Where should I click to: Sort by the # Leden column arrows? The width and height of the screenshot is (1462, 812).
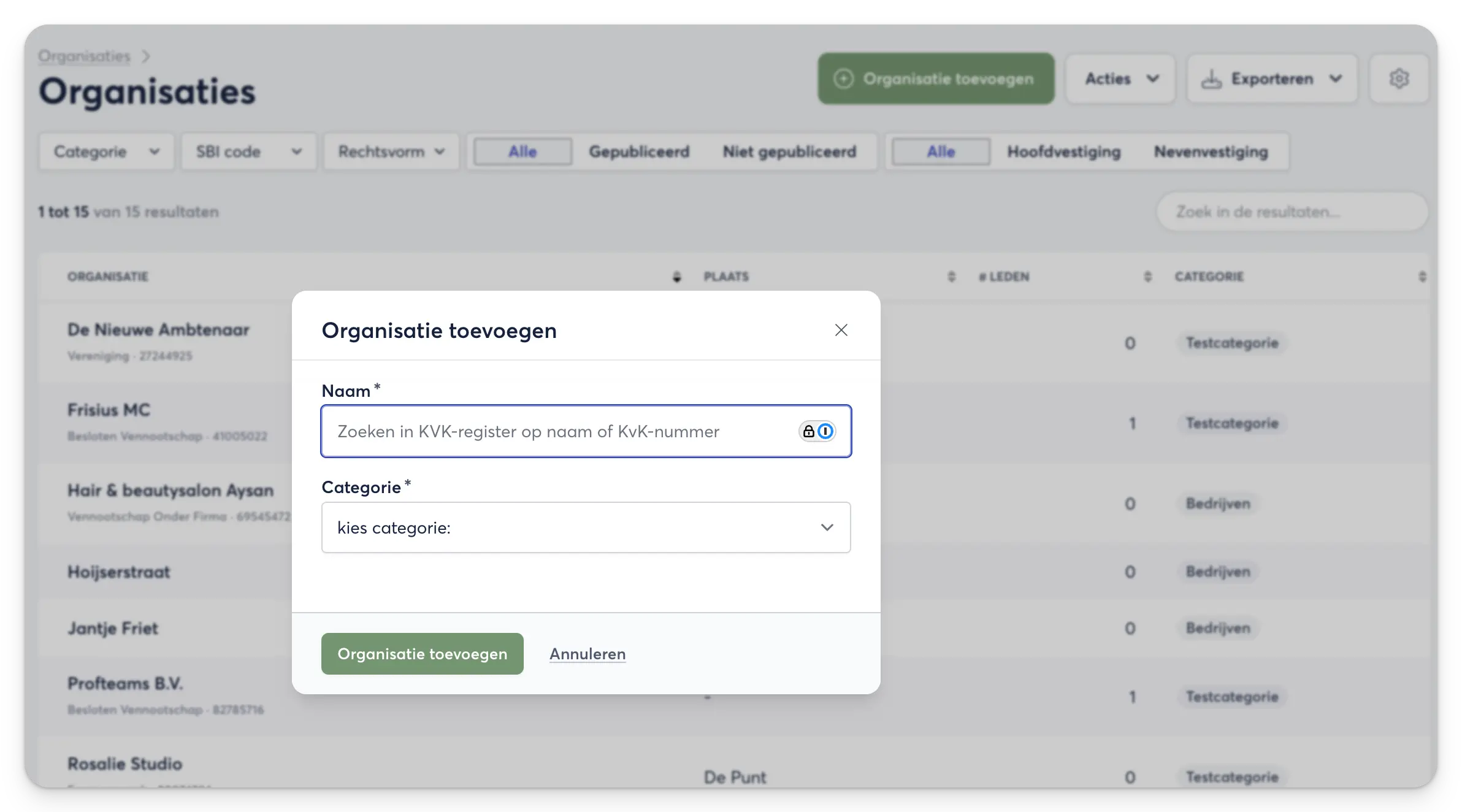point(1147,277)
